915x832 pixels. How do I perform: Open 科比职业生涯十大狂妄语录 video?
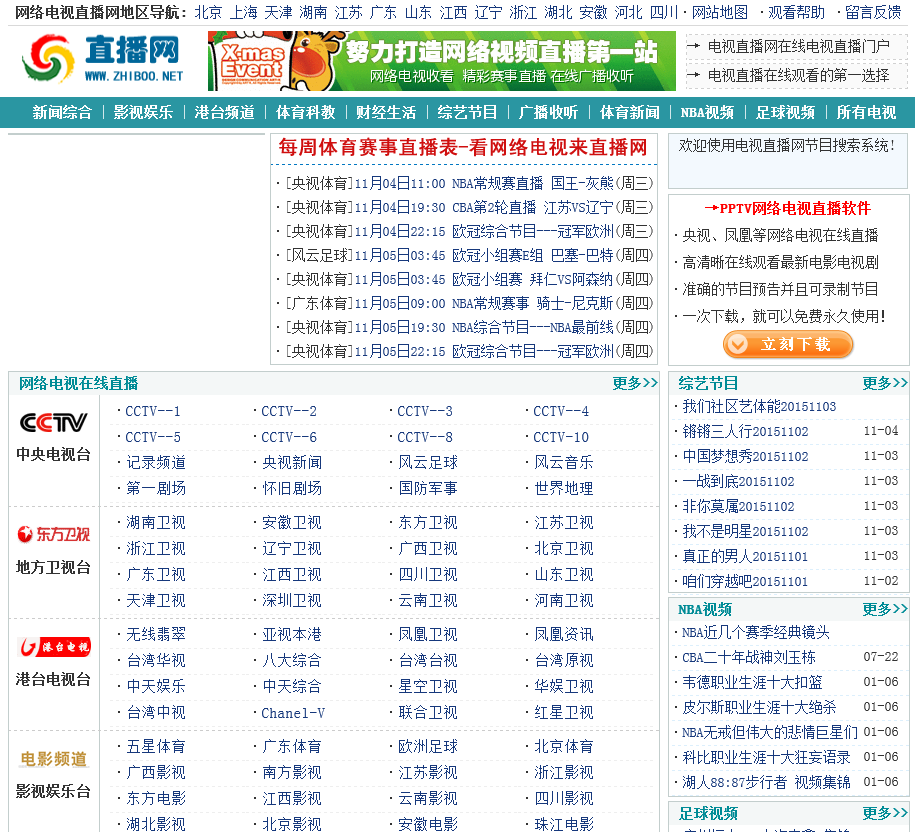[766, 757]
